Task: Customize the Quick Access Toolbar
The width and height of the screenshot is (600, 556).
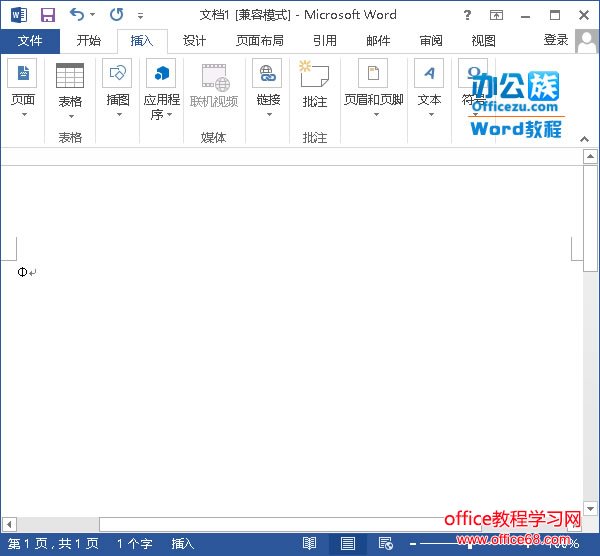Action: (x=140, y=16)
